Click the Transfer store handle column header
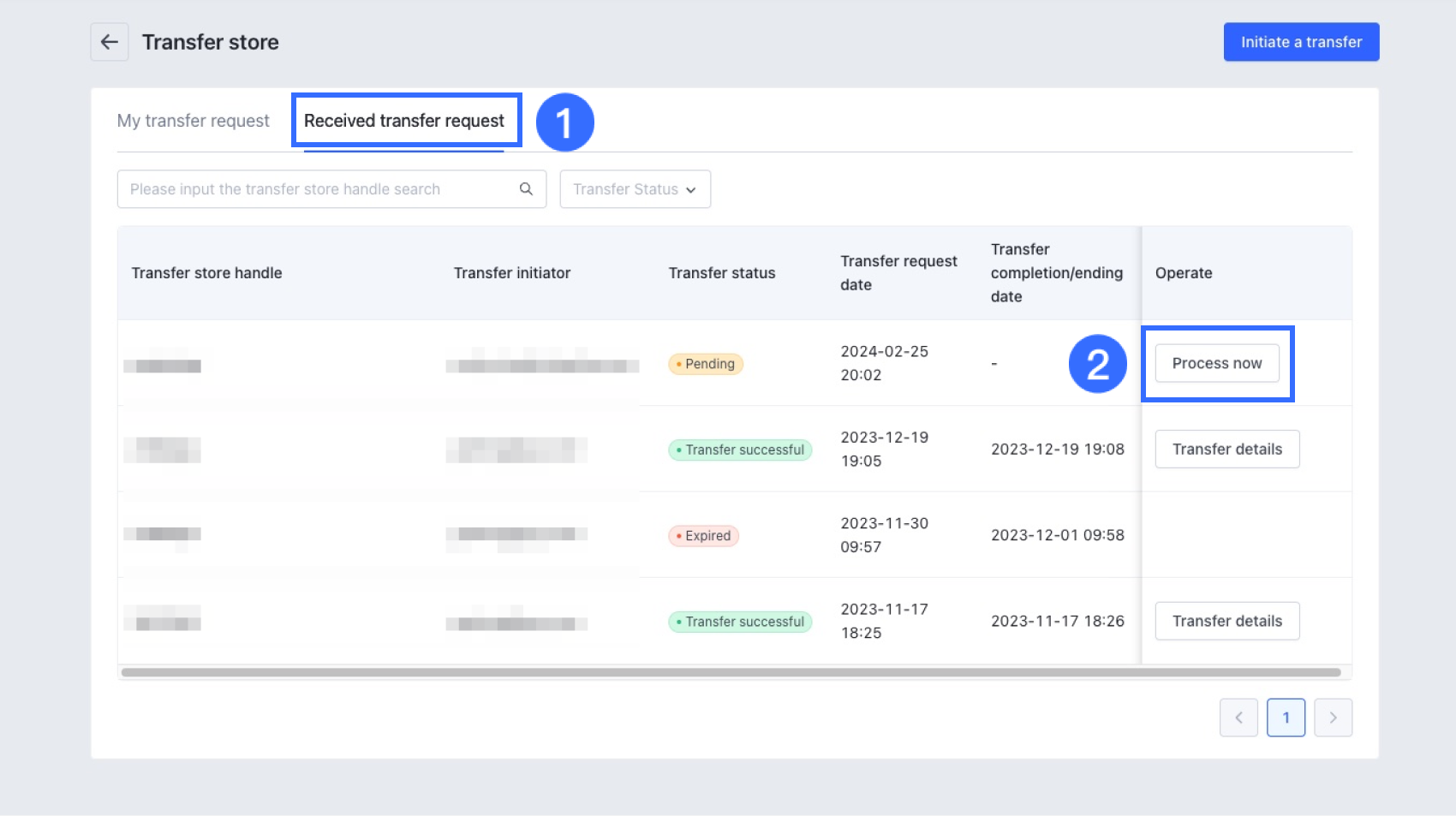The width and height of the screenshot is (1456, 816). click(206, 273)
